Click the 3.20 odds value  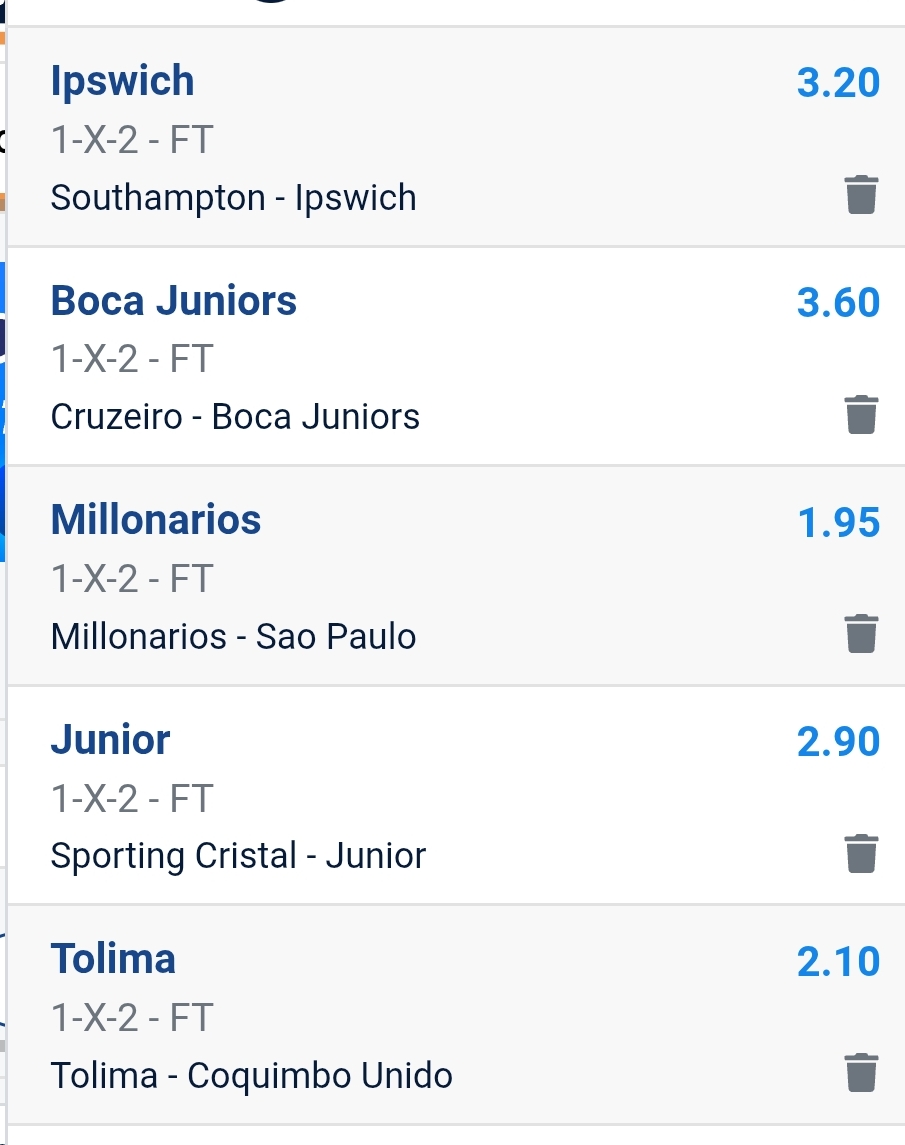(x=838, y=83)
